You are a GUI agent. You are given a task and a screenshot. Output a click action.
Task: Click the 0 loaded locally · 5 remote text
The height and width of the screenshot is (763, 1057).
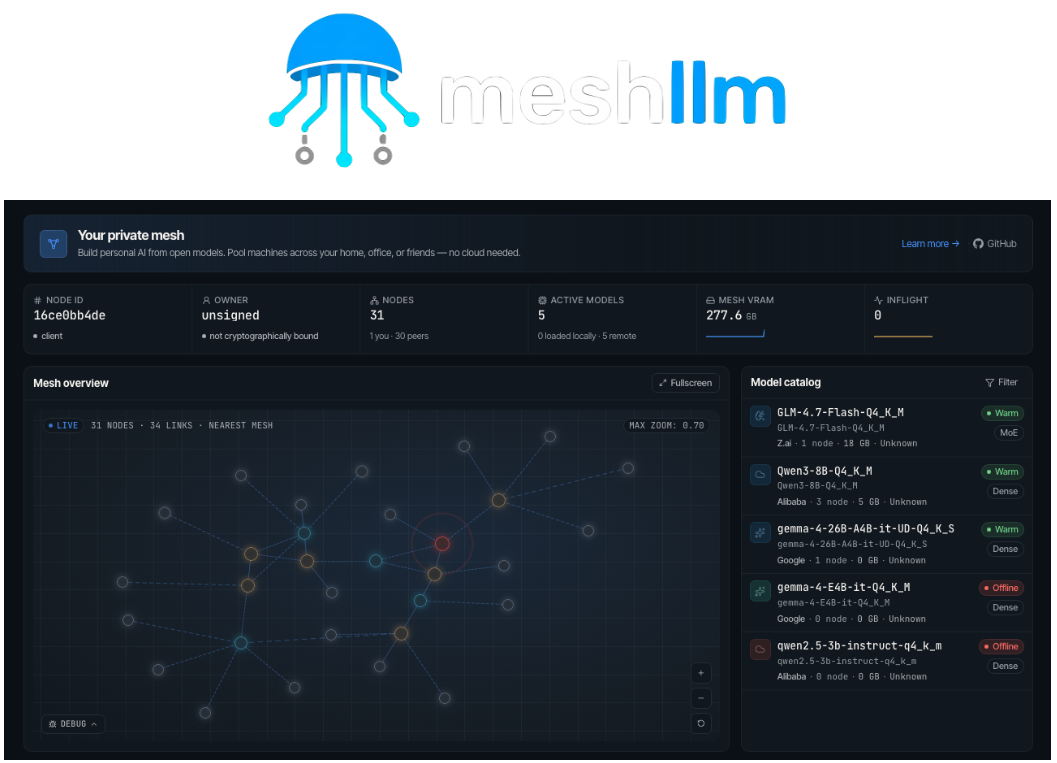tap(586, 336)
